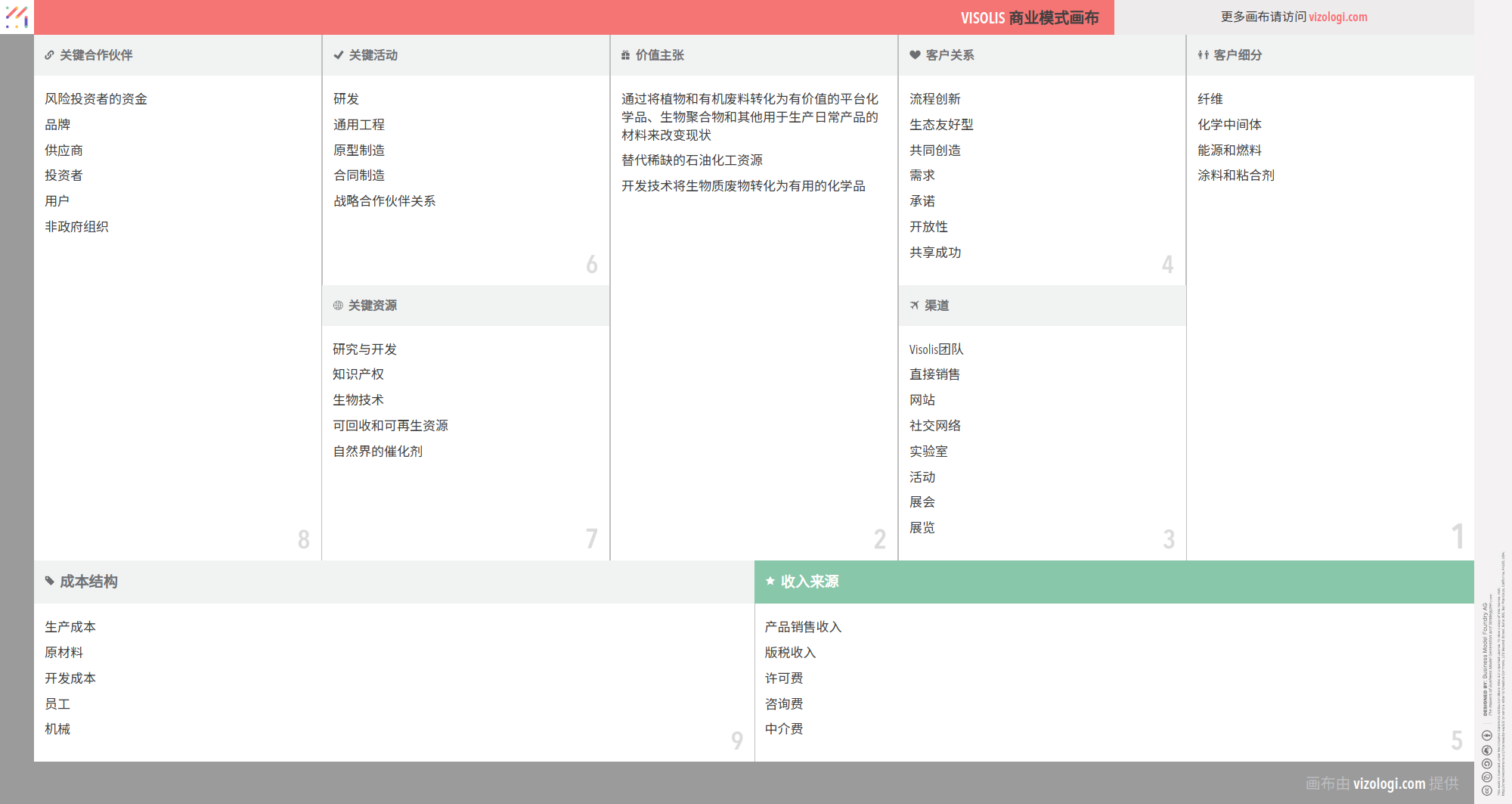This screenshot has width=1512, height=804.
Task: Click the tag icon on 成本结构 header
Action: pyautogui.click(x=50, y=582)
